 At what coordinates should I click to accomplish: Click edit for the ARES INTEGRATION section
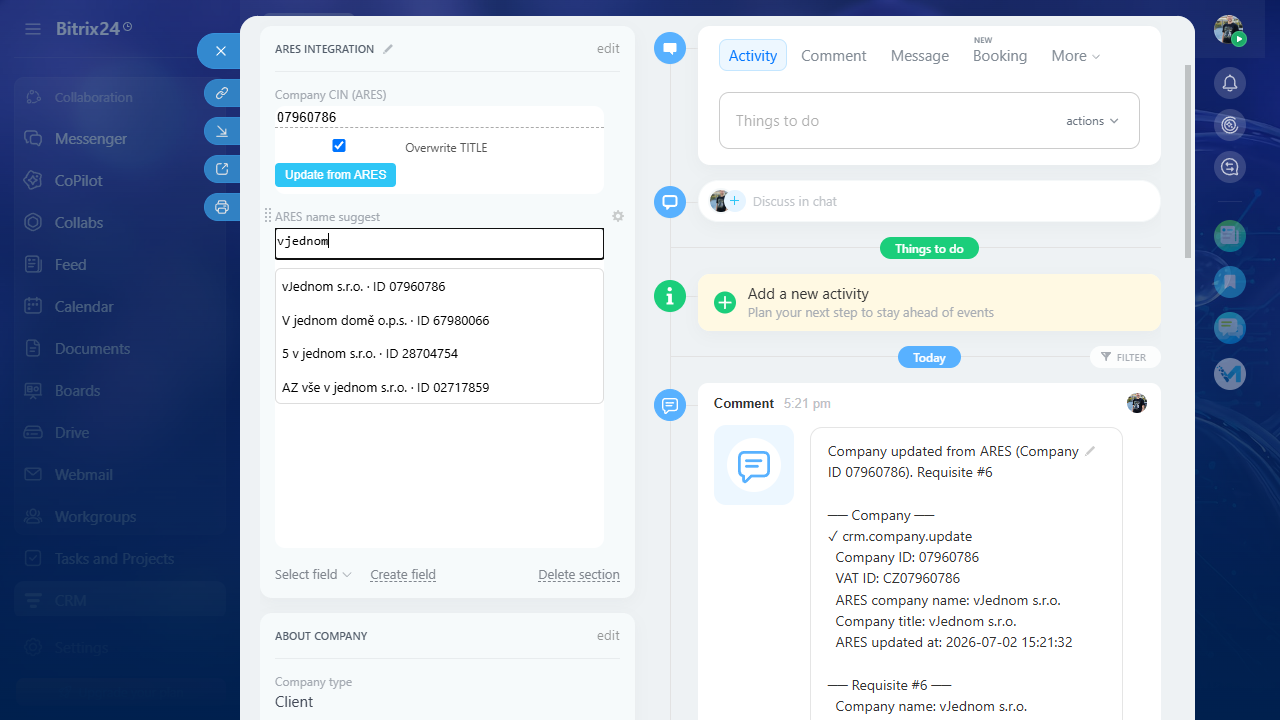tap(608, 49)
